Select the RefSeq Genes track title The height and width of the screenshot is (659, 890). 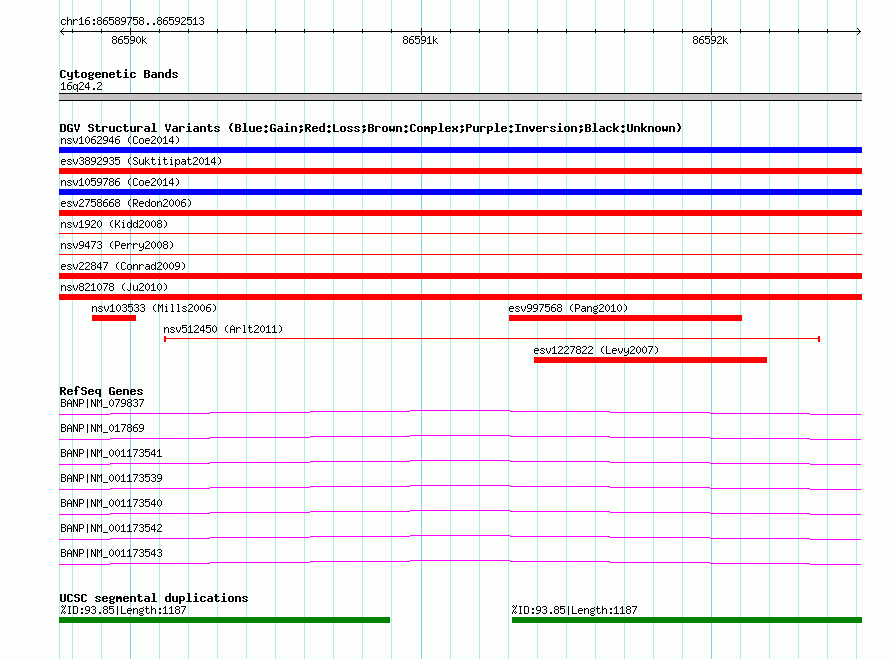point(101,391)
